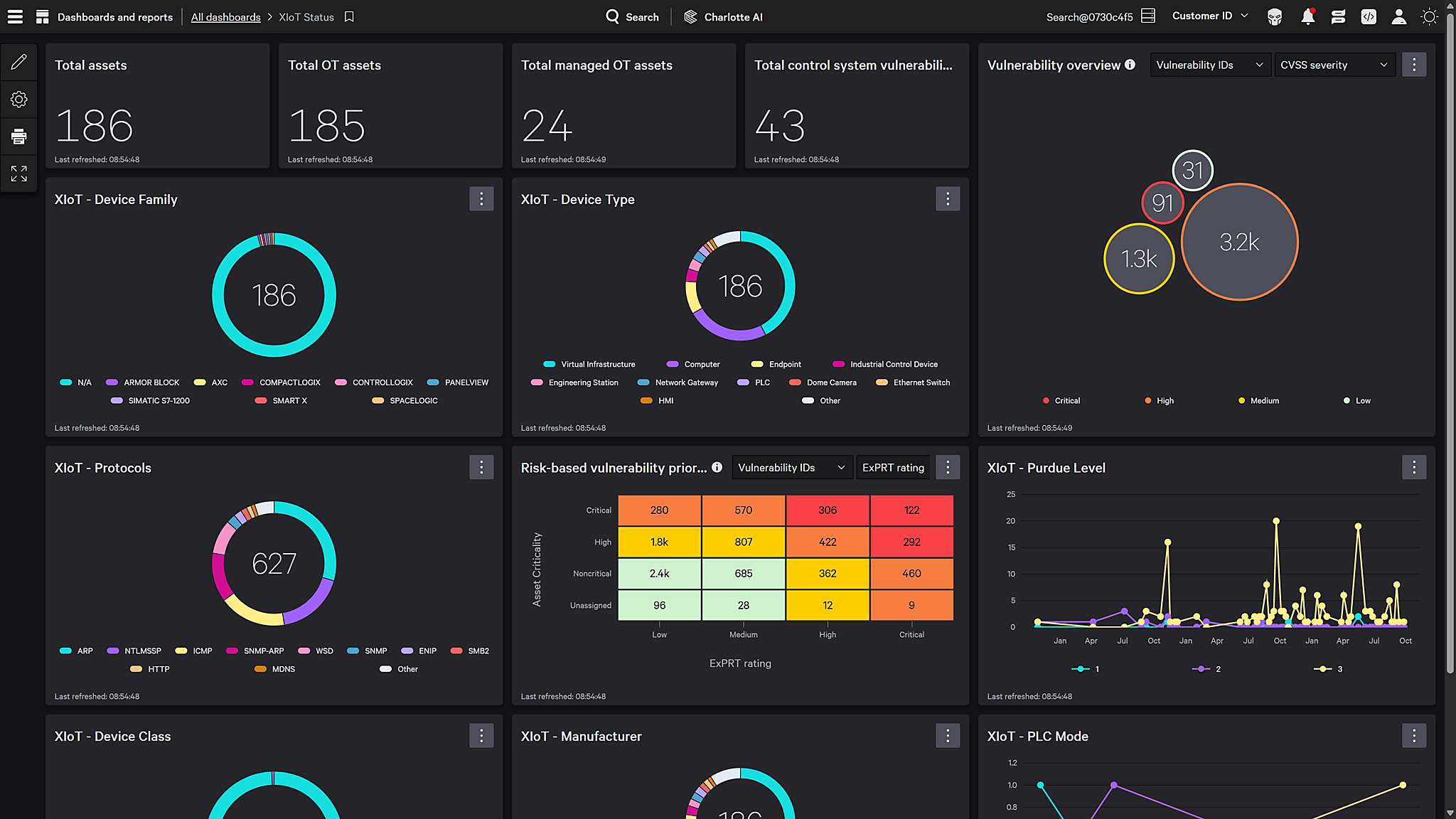Toggle Virtual Infrastructure legend in Device Type
The height and width of the screenshot is (819, 1456).
(x=589, y=364)
